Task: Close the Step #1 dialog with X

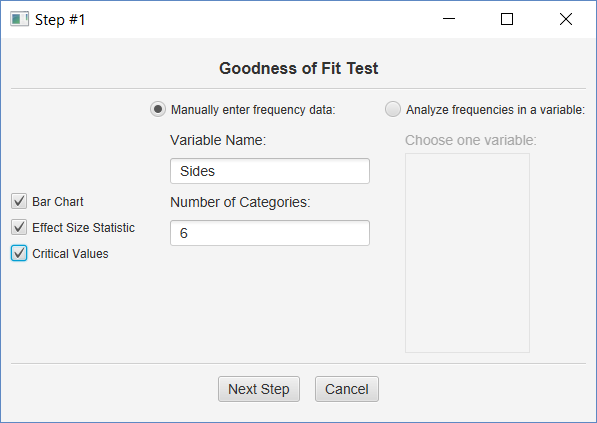Action: 566,19
